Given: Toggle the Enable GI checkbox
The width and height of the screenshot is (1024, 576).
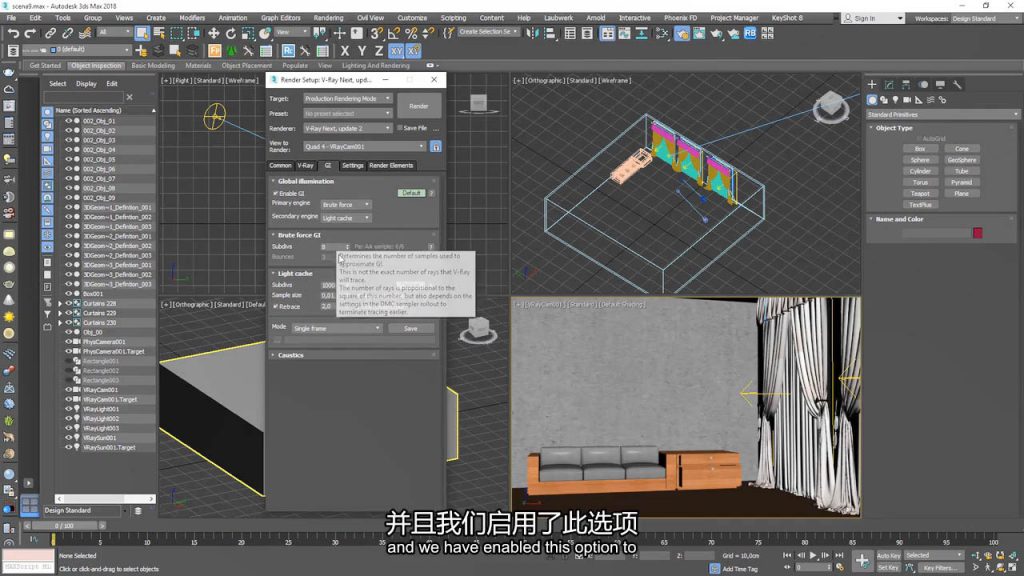Looking at the screenshot, I should click(x=275, y=193).
